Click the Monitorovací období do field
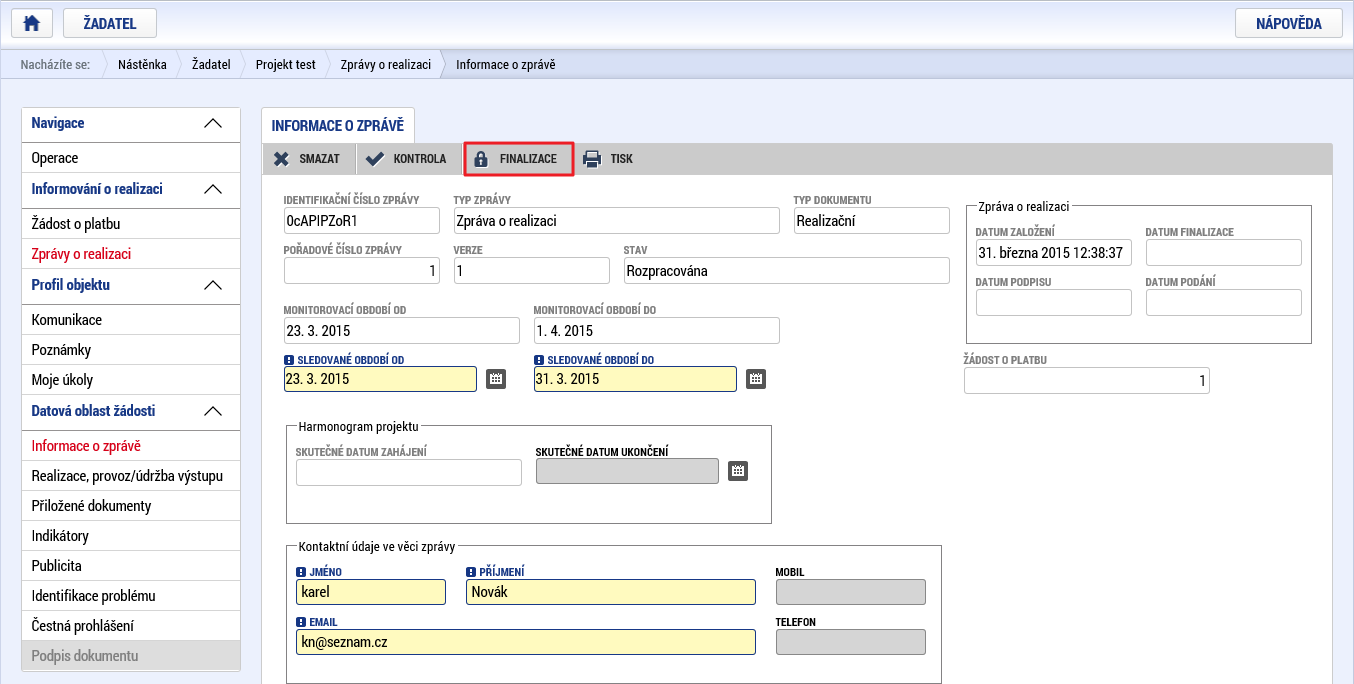This screenshot has width=1354, height=684. pos(656,330)
